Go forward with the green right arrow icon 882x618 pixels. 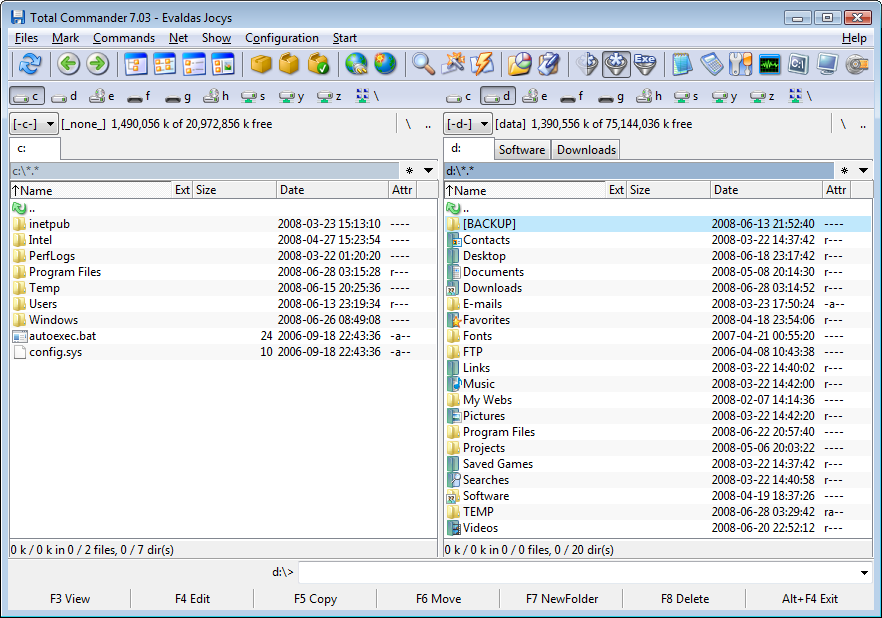click(97, 64)
